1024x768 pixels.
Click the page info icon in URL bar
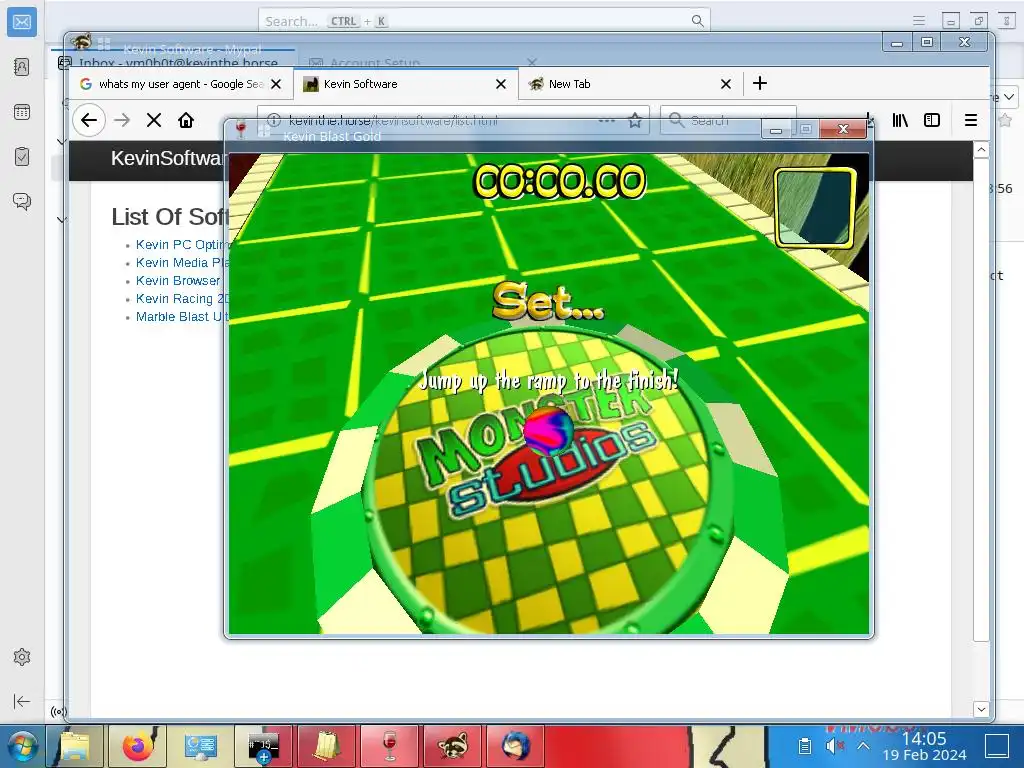[x=274, y=120]
